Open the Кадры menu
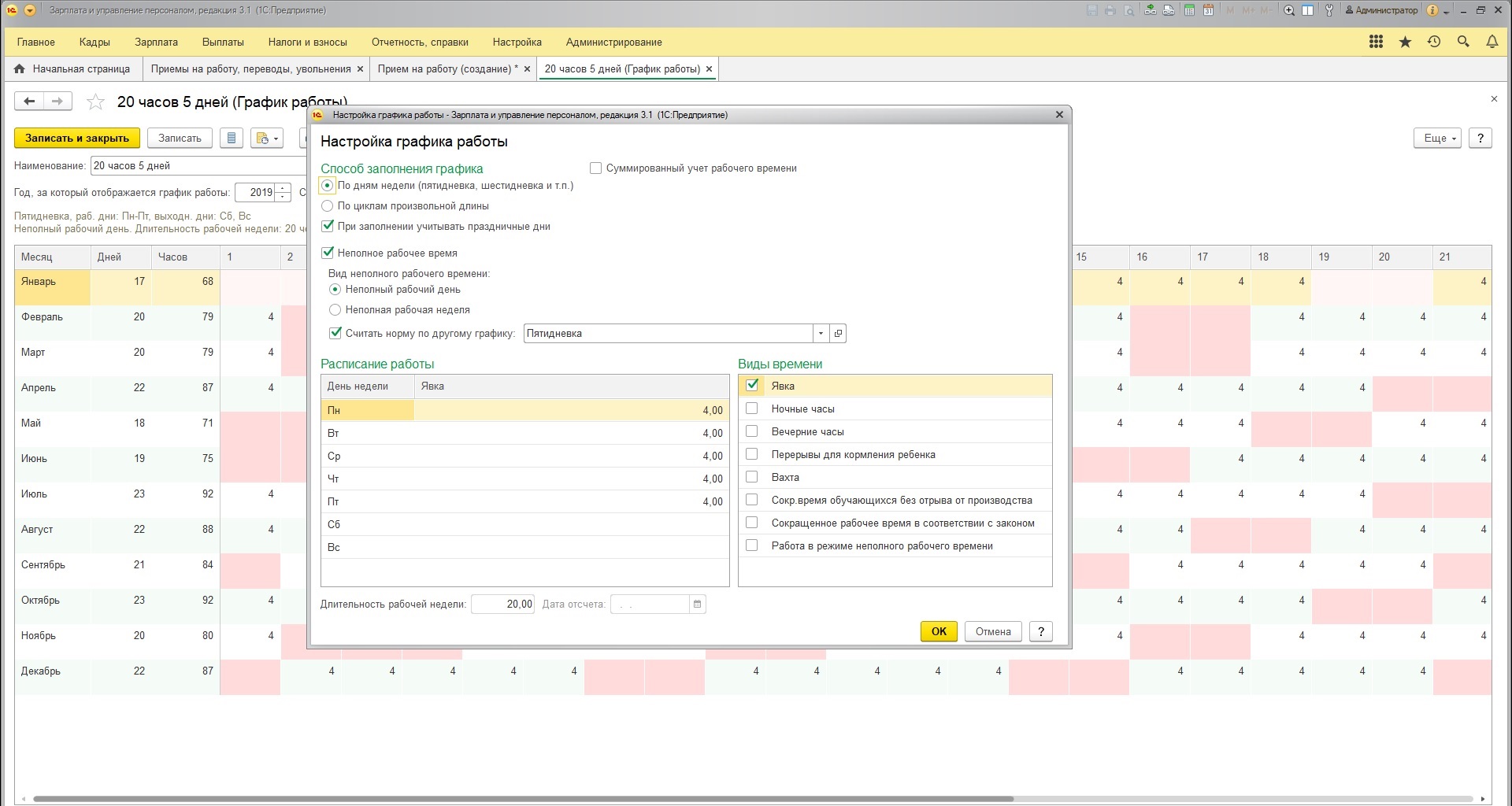Image resolution: width=1512 pixels, height=806 pixels. (x=94, y=42)
